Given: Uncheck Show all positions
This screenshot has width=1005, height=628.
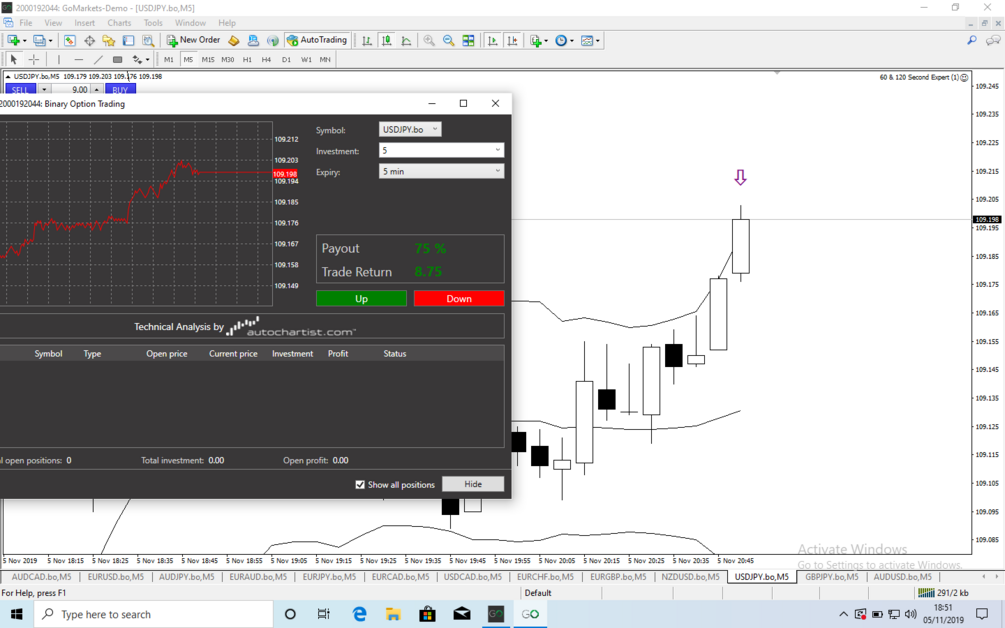Looking at the screenshot, I should pos(360,484).
